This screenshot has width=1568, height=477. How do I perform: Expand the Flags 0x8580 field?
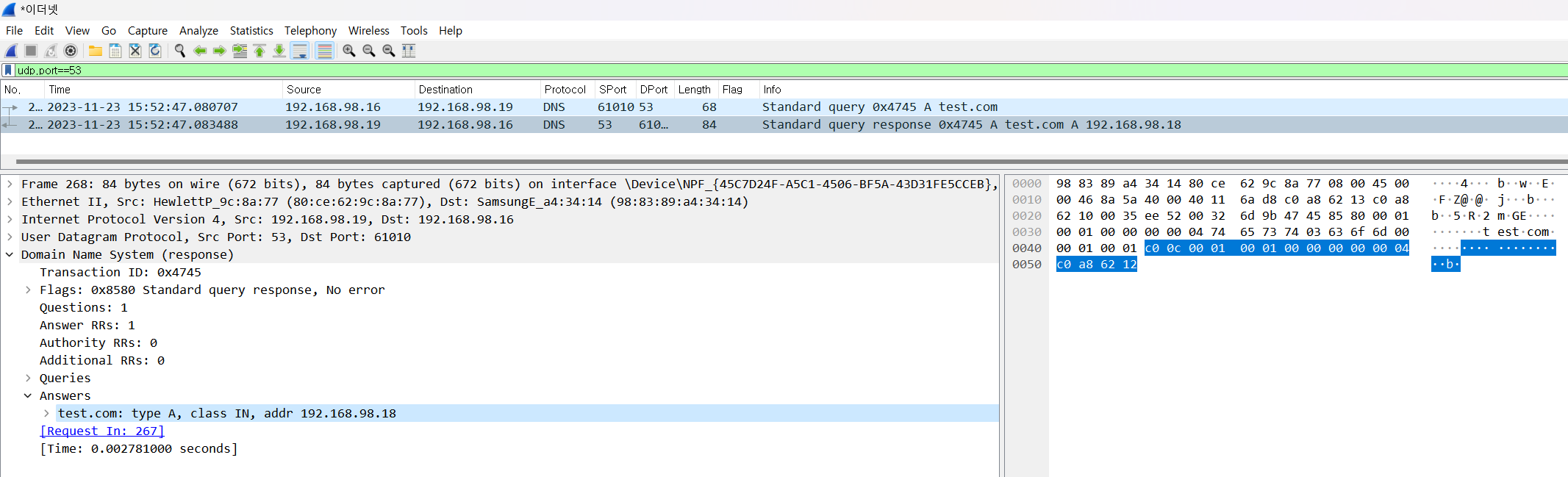(28, 290)
